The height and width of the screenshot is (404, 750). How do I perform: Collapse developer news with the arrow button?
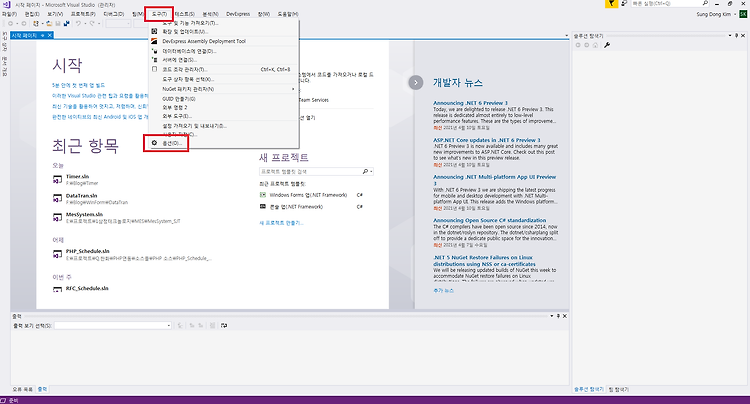tap(416, 83)
